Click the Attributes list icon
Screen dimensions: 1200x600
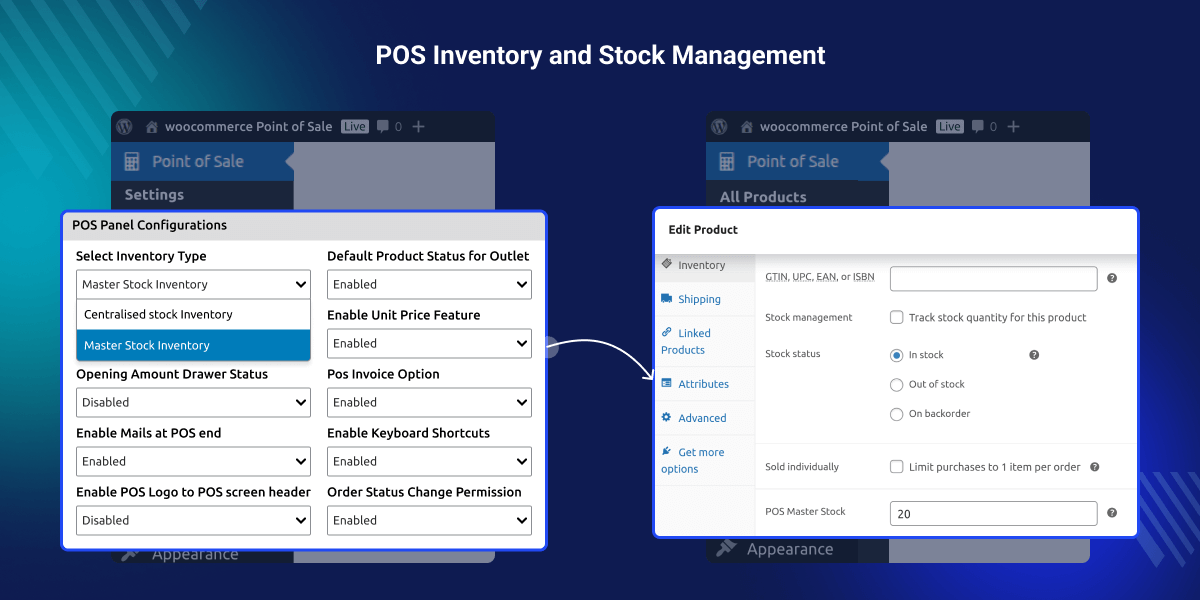667,383
